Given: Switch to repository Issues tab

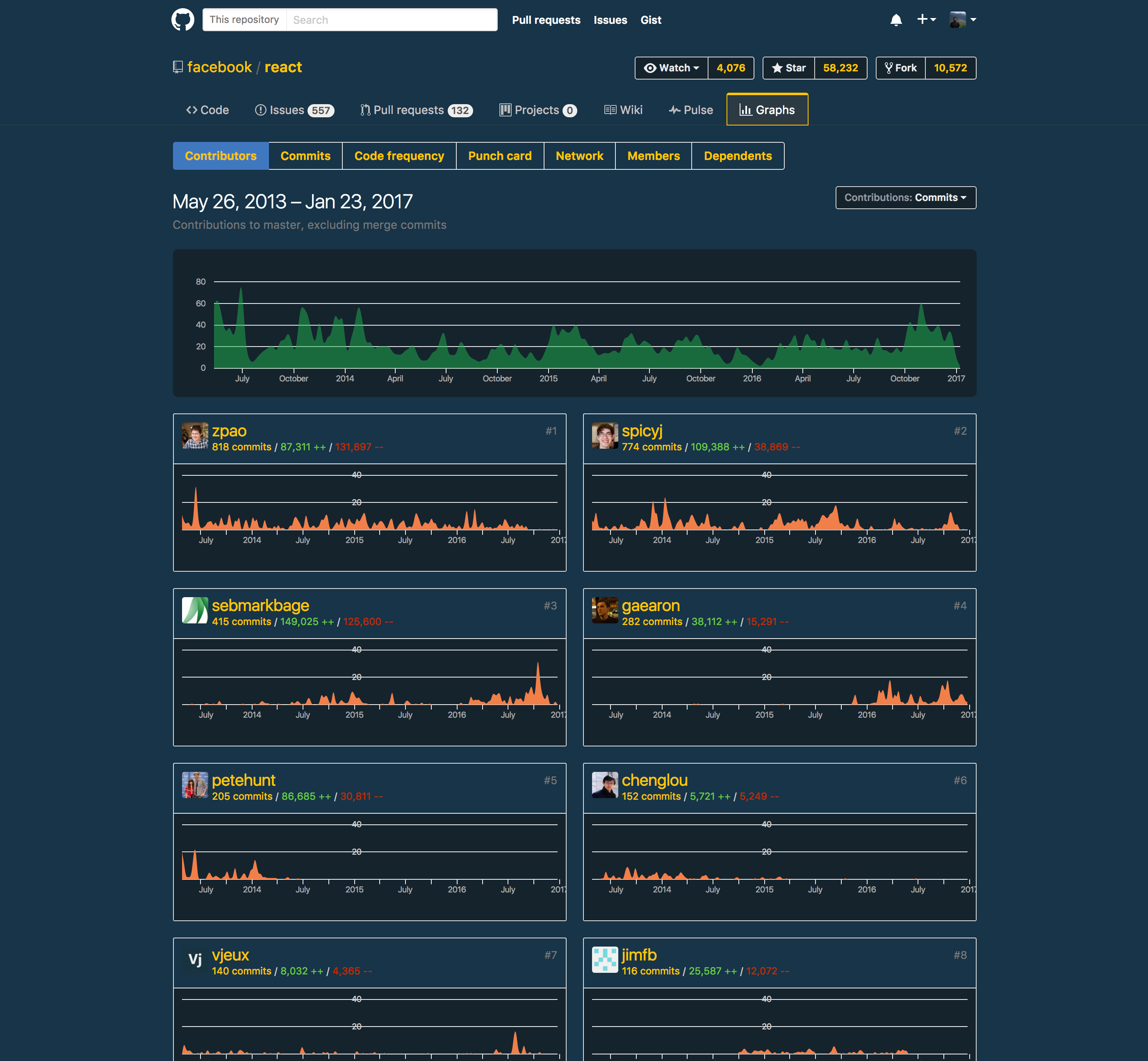Looking at the screenshot, I should [x=294, y=110].
